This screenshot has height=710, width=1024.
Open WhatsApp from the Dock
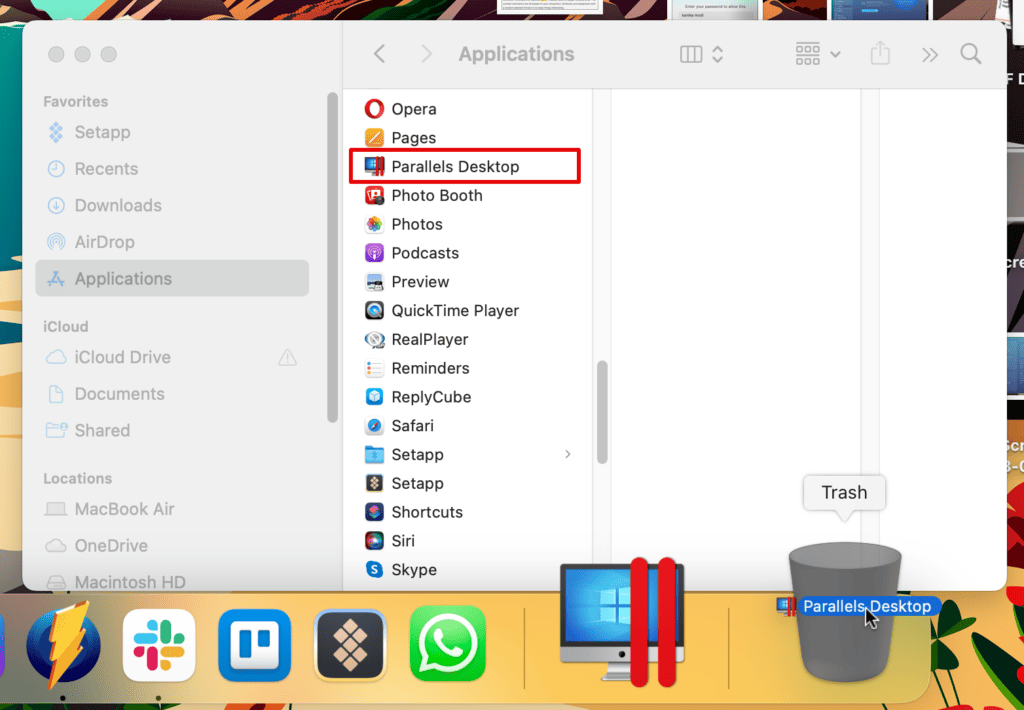click(x=447, y=643)
